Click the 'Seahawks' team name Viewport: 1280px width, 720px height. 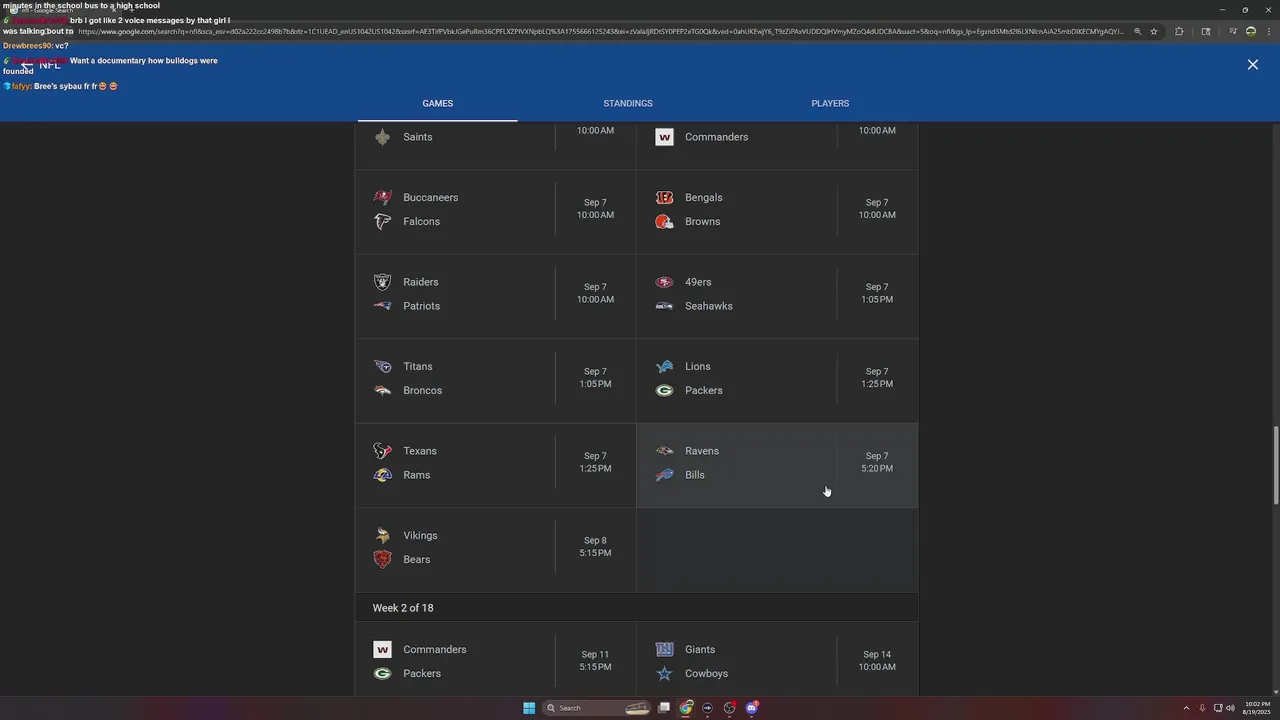tap(709, 306)
